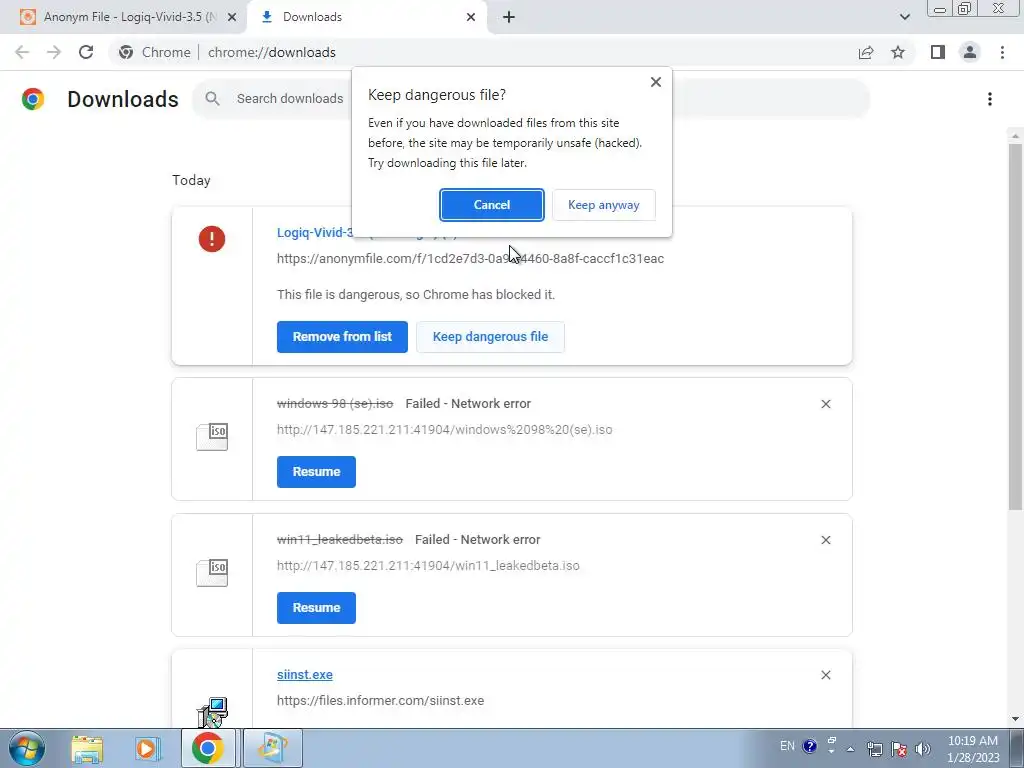Close the Anonym File tab

coord(232,17)
